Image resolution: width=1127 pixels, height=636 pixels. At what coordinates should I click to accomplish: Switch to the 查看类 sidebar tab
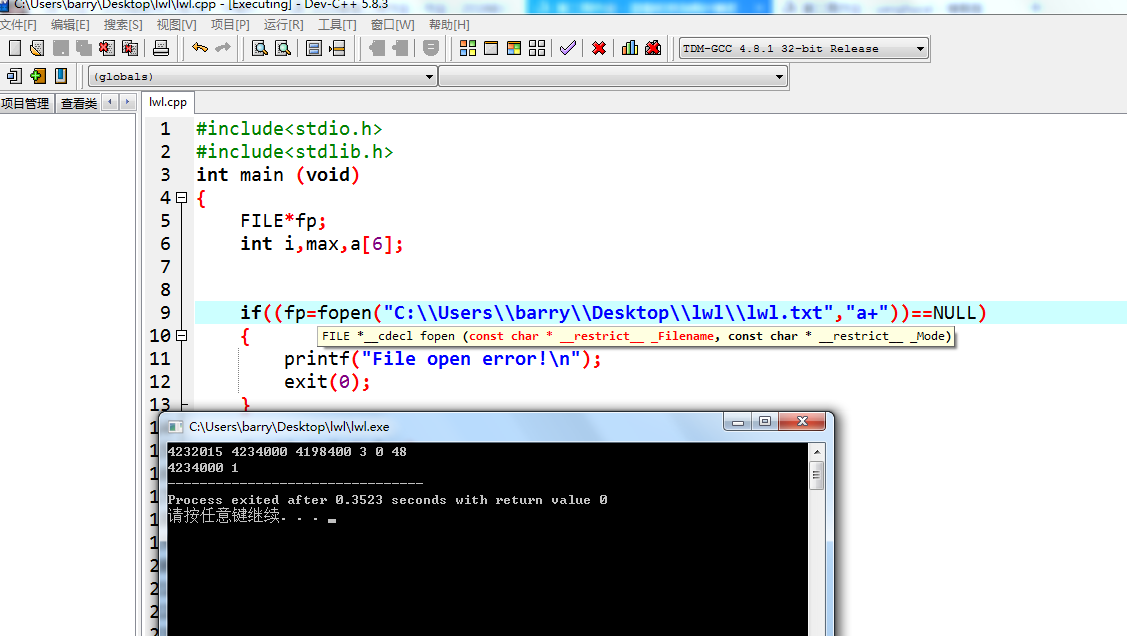pyautogui.click(x=79, y=103)
